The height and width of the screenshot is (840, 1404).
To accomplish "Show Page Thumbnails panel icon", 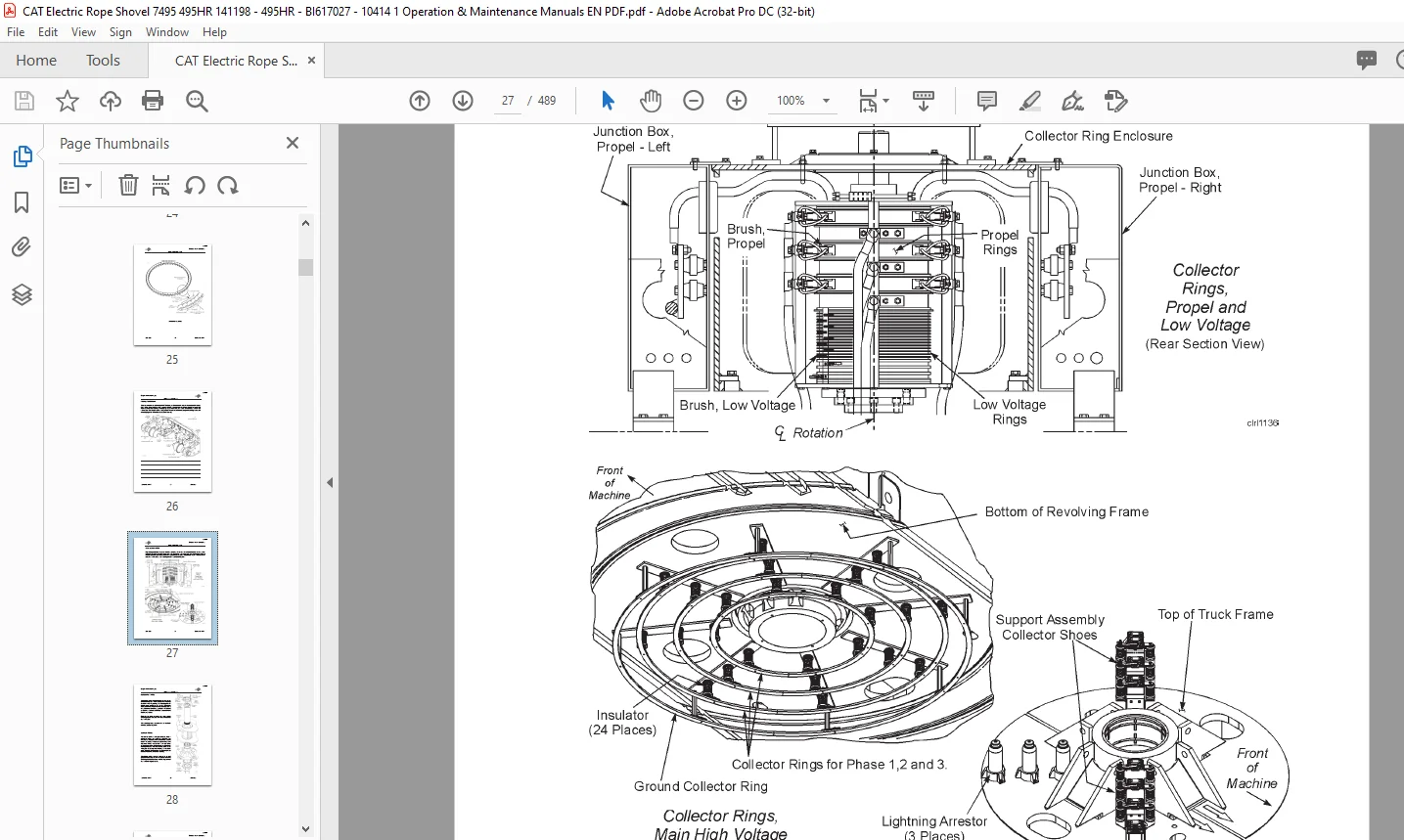I will [x=22, y=156].
